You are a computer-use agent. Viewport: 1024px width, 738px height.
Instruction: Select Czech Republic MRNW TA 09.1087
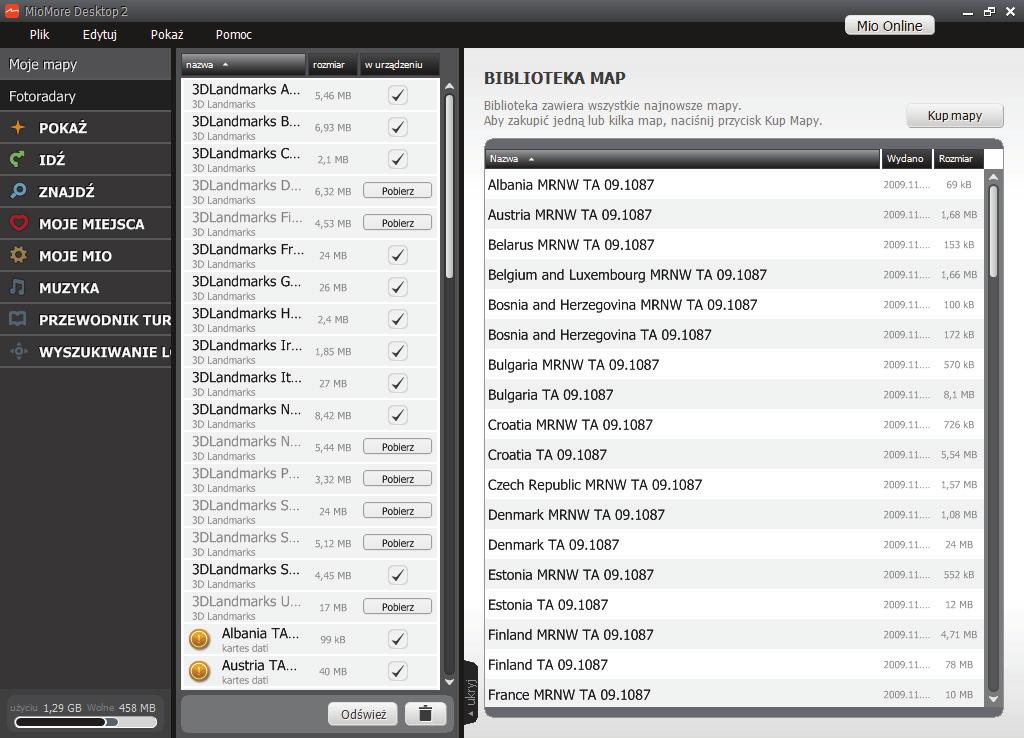point(734,485)
